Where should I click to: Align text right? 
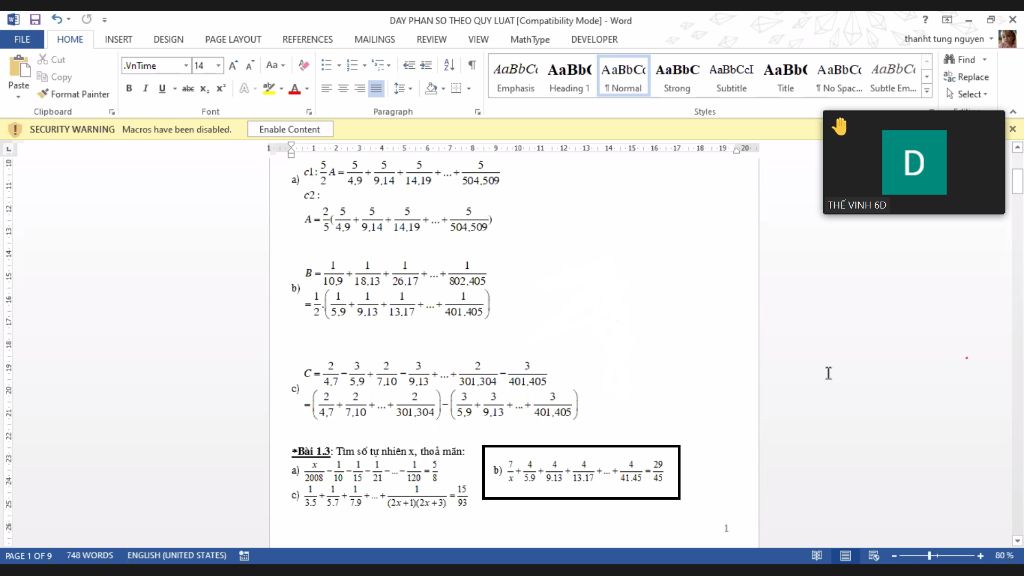pyautogui.click(x=359, y=88)
